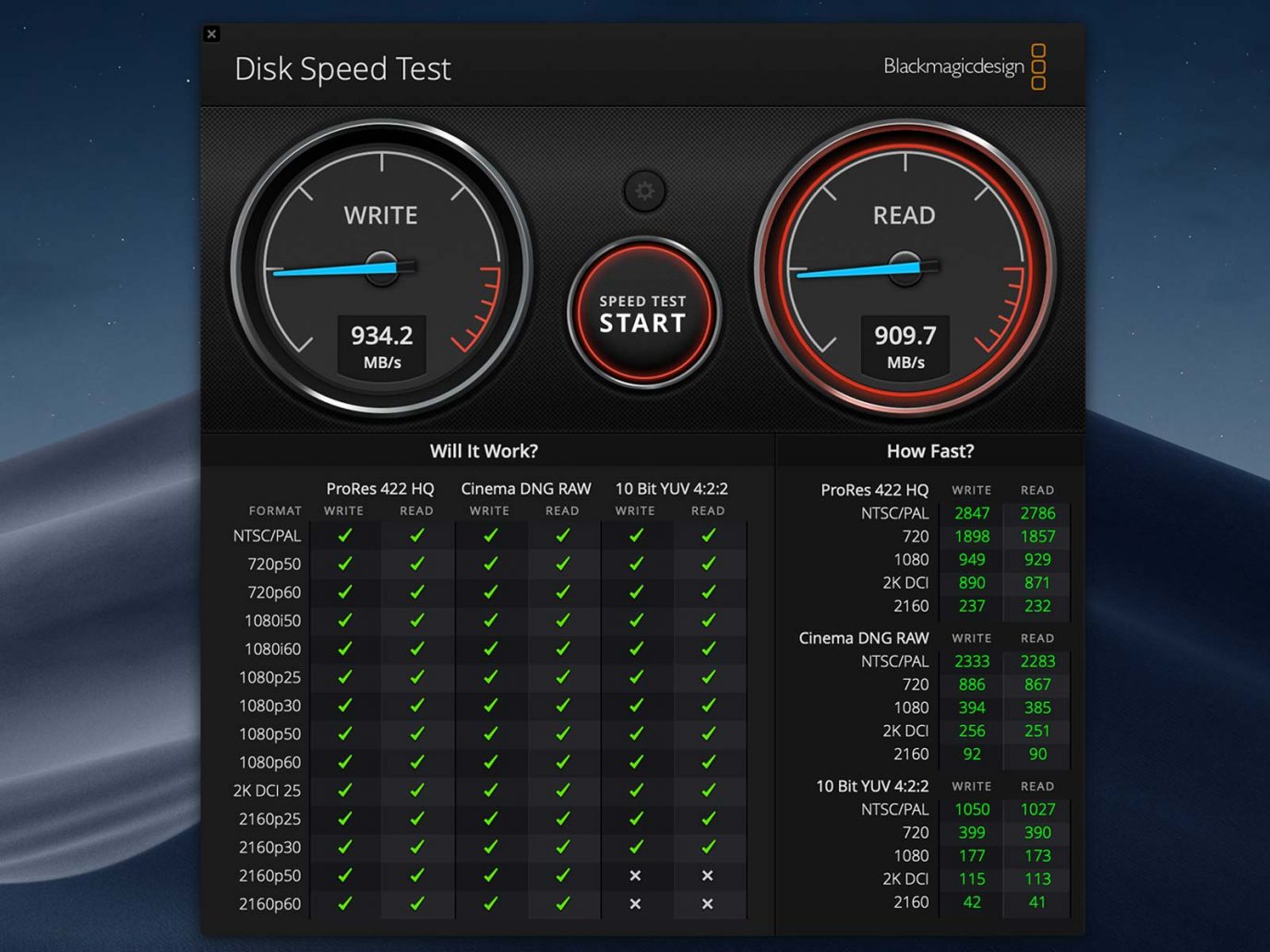Select the 10 Bit YUV 4:2:2 header

(x=671, y=488)
